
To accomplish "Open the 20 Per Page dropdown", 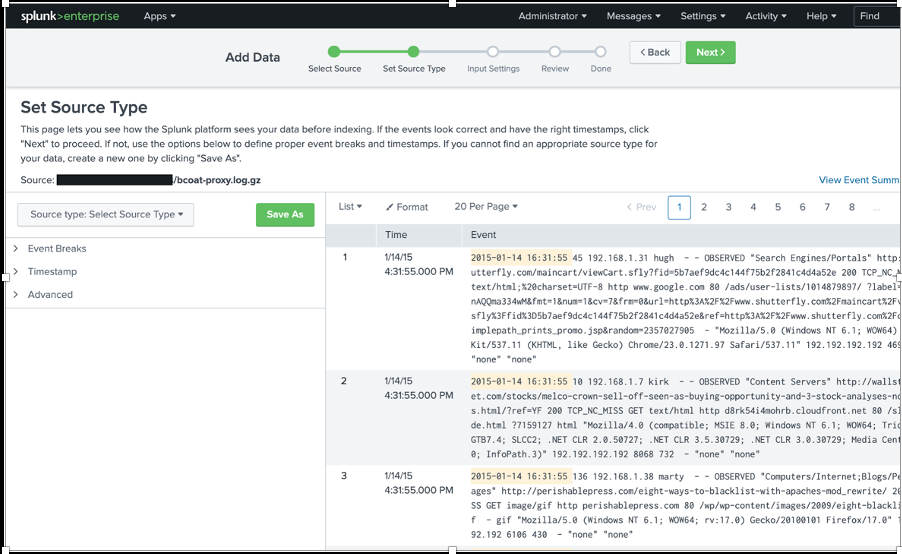I will [x=486, y=207].
